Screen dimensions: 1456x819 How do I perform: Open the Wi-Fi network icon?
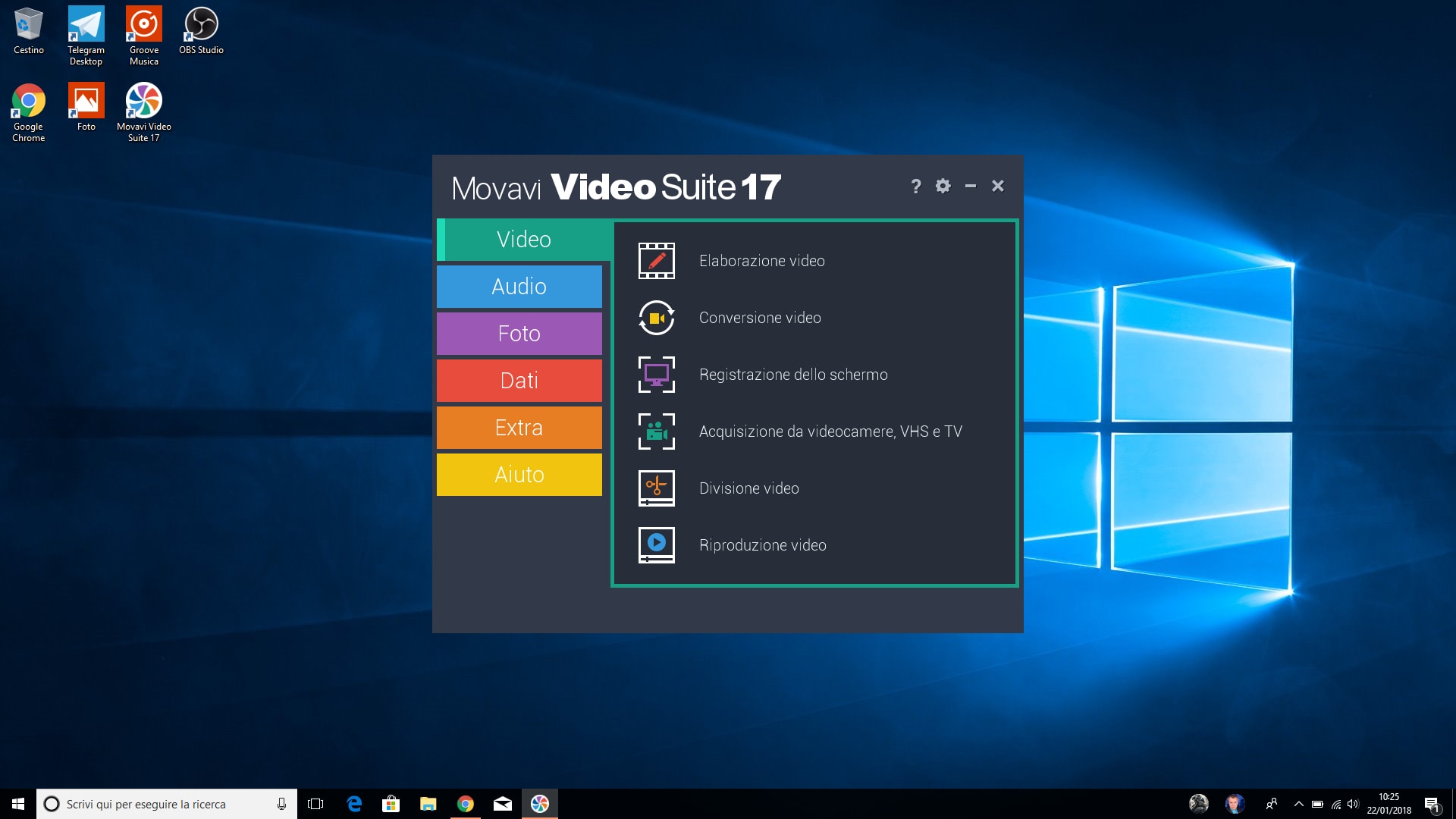1336,804
